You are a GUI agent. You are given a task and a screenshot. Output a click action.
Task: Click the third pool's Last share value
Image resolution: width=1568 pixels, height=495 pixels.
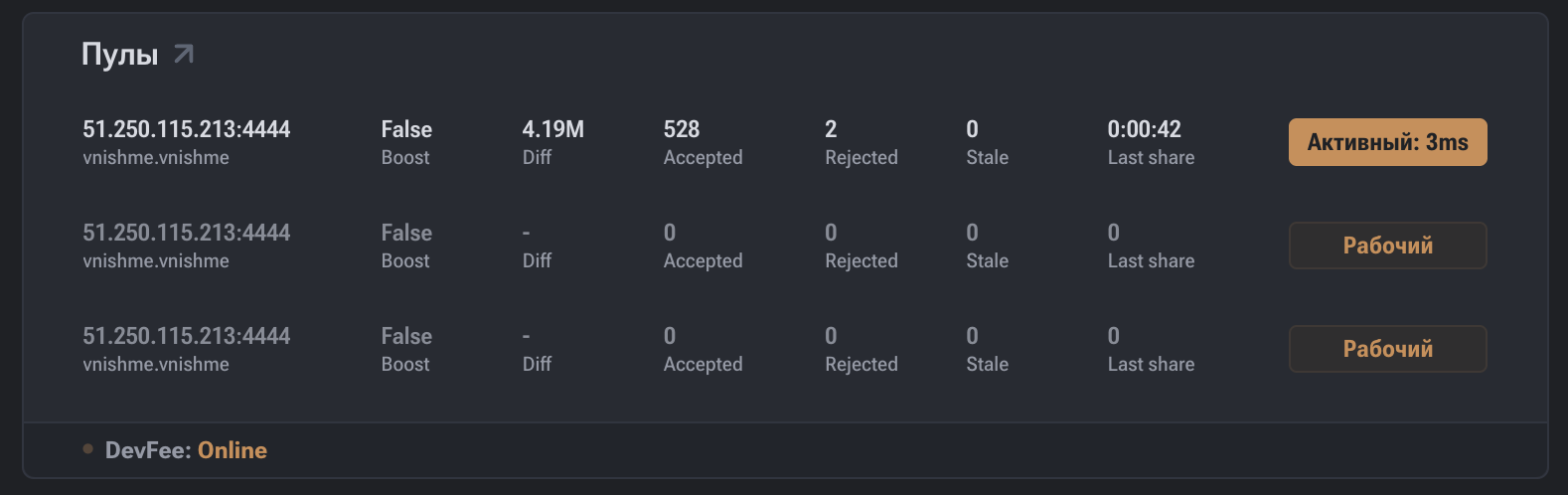click(1113, 336)
